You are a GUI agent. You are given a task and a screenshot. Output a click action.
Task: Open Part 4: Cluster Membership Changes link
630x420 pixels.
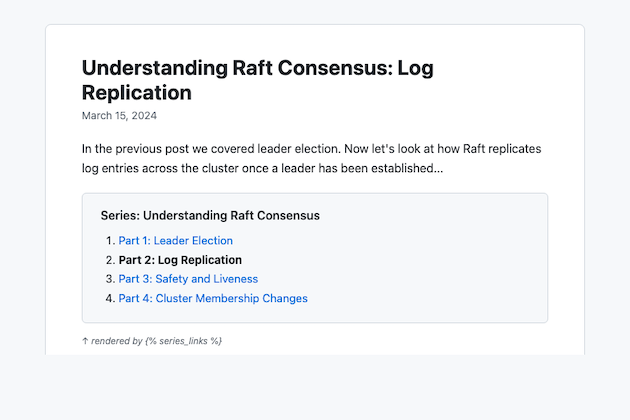(x=213, y=298)
